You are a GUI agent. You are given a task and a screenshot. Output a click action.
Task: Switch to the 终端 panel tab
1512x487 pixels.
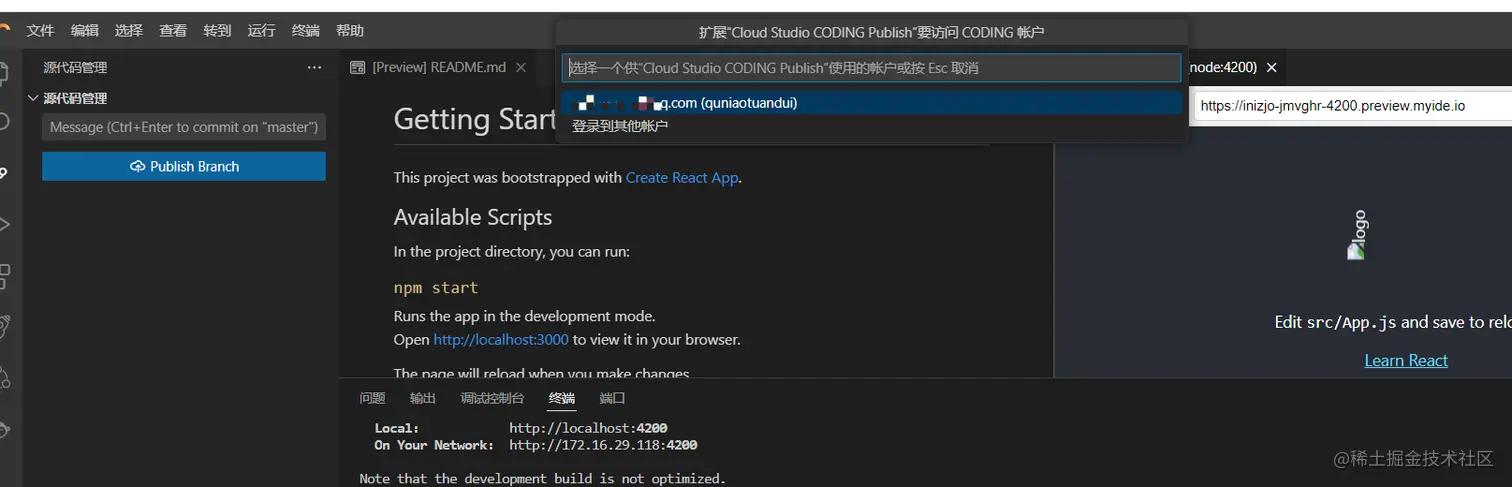click(562, 398)
